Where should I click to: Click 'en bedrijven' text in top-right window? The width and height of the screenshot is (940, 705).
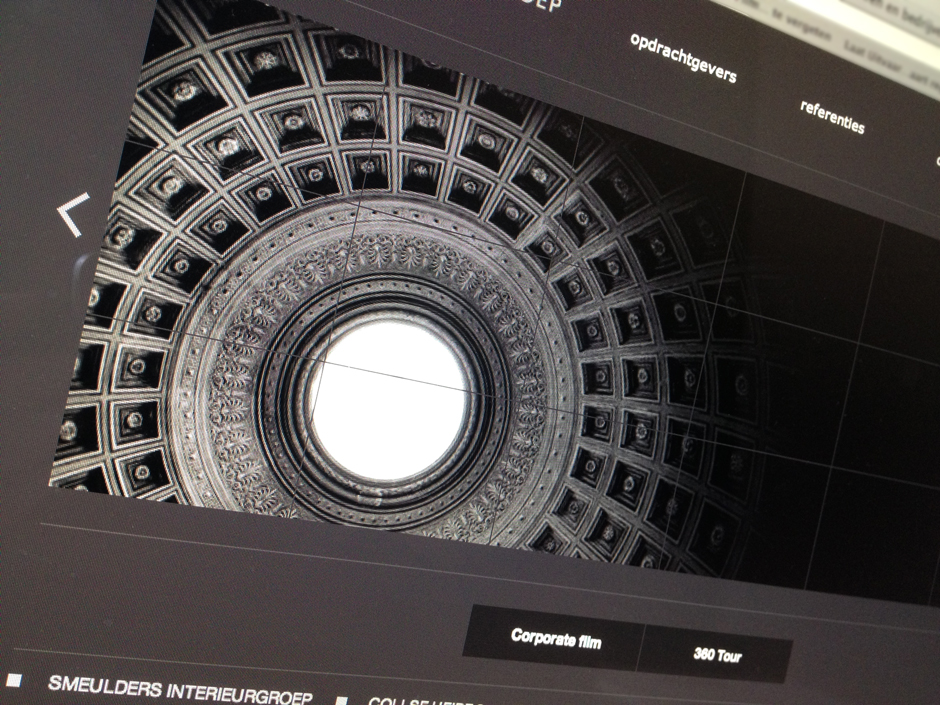(905, 13)
